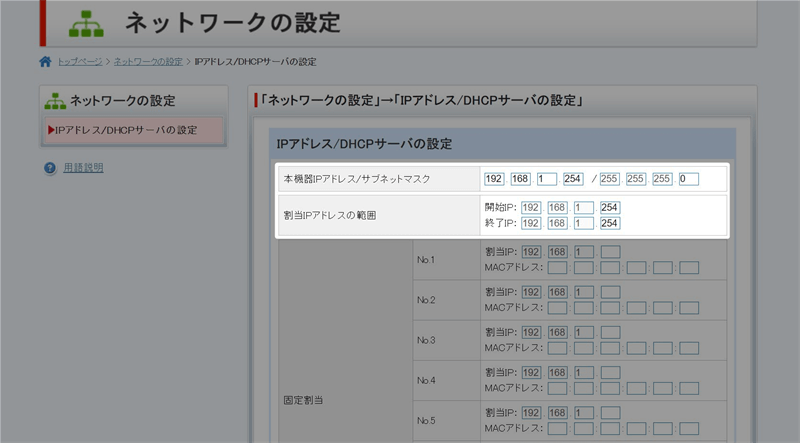Click No.2 MACアドレス first field
The height and width of the screenshot is (443, 800).
tap(557, 308)
